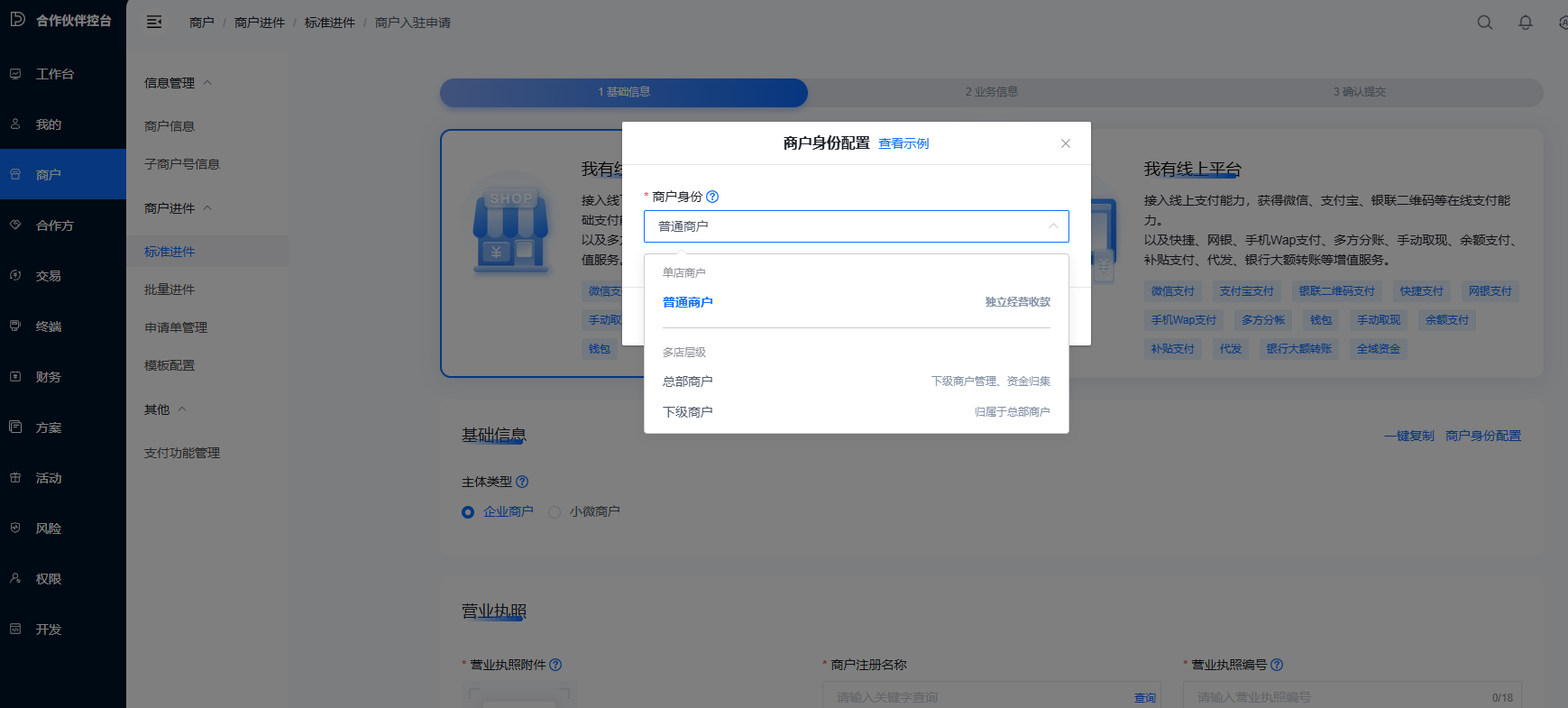This screenshot has width=1568, height=708.
Task: Click the 一键复制 link
Action: coord(1408,436)
